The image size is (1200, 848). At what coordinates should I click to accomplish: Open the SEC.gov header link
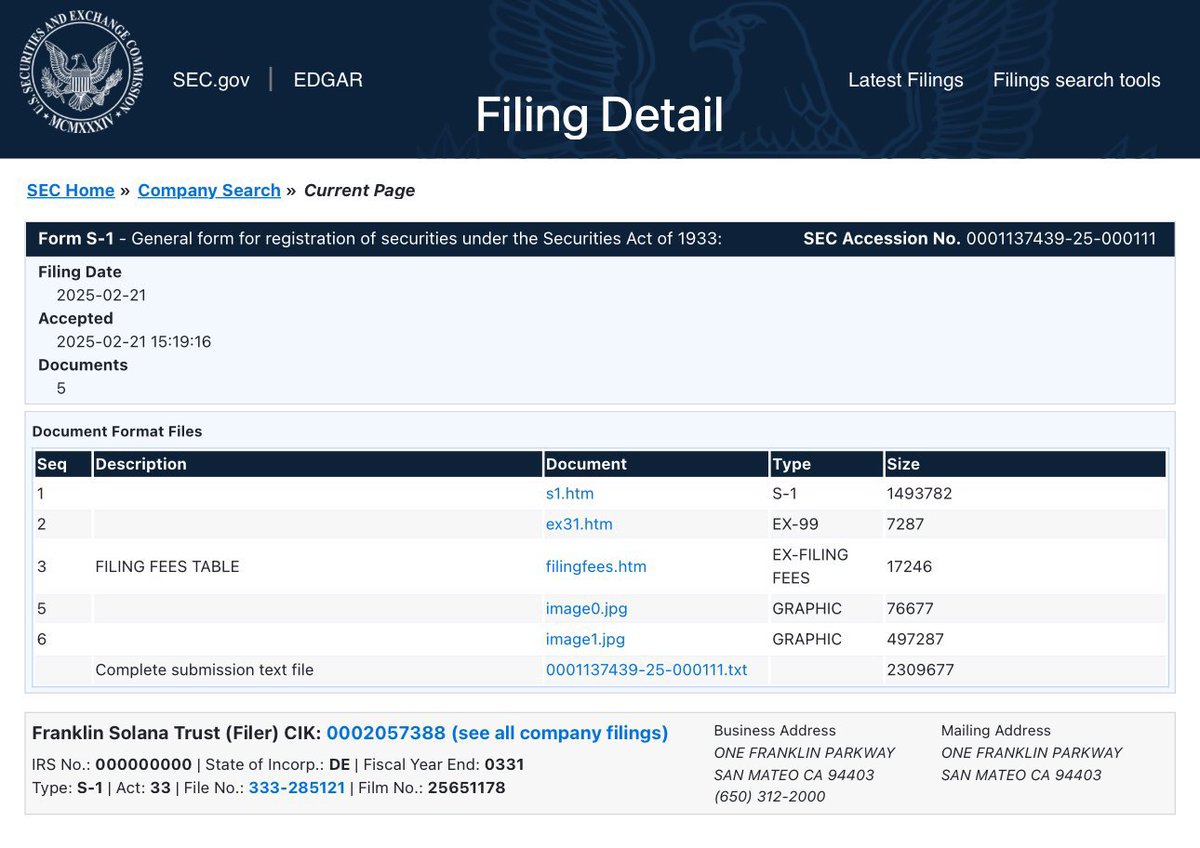tap(211, 80)
